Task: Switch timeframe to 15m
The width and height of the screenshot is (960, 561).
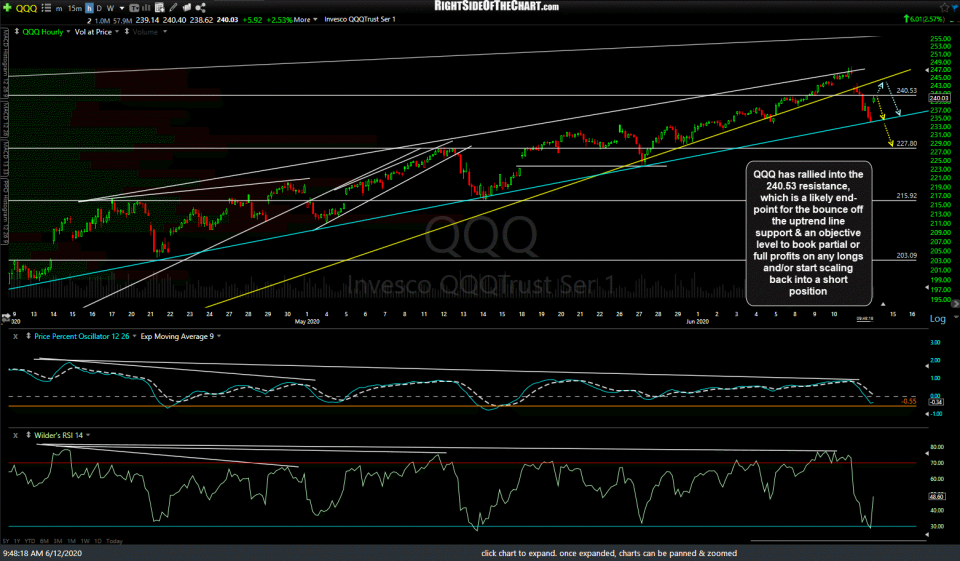Action: point(75,9)
